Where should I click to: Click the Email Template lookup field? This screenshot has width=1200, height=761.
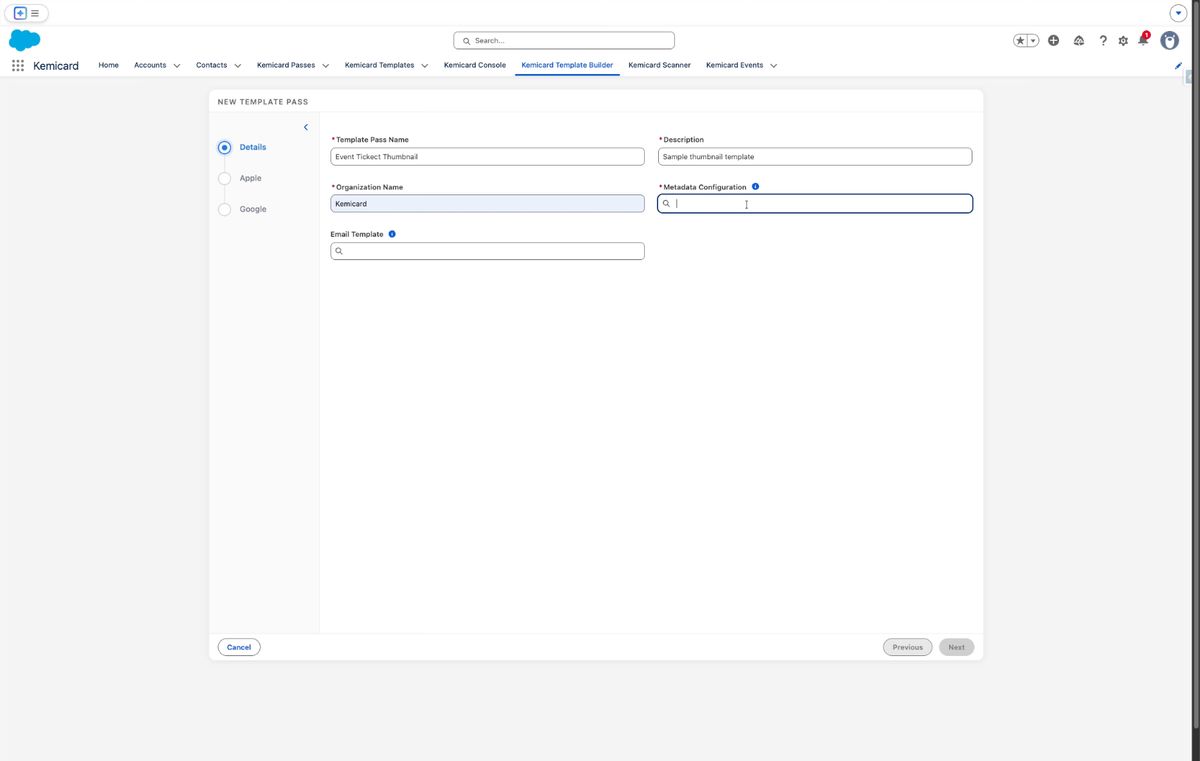pos(487,251)
